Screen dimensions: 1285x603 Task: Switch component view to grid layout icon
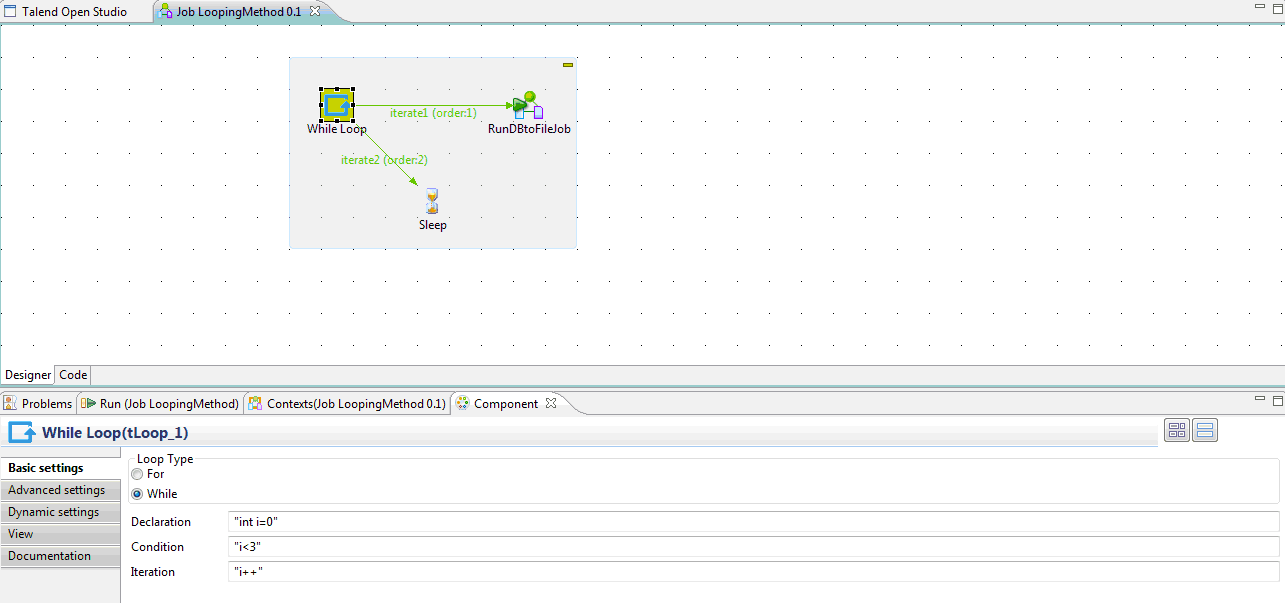point(1177,431)
